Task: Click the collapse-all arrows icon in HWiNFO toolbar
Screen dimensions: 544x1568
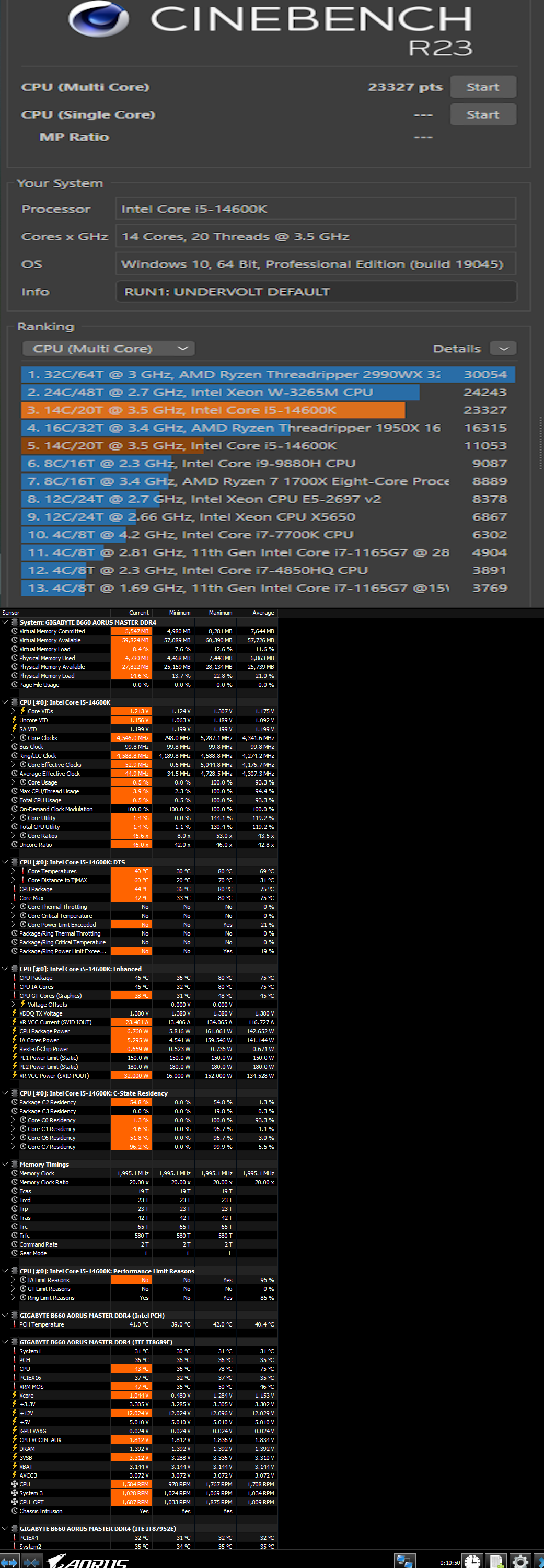Action: point(31,1562)
